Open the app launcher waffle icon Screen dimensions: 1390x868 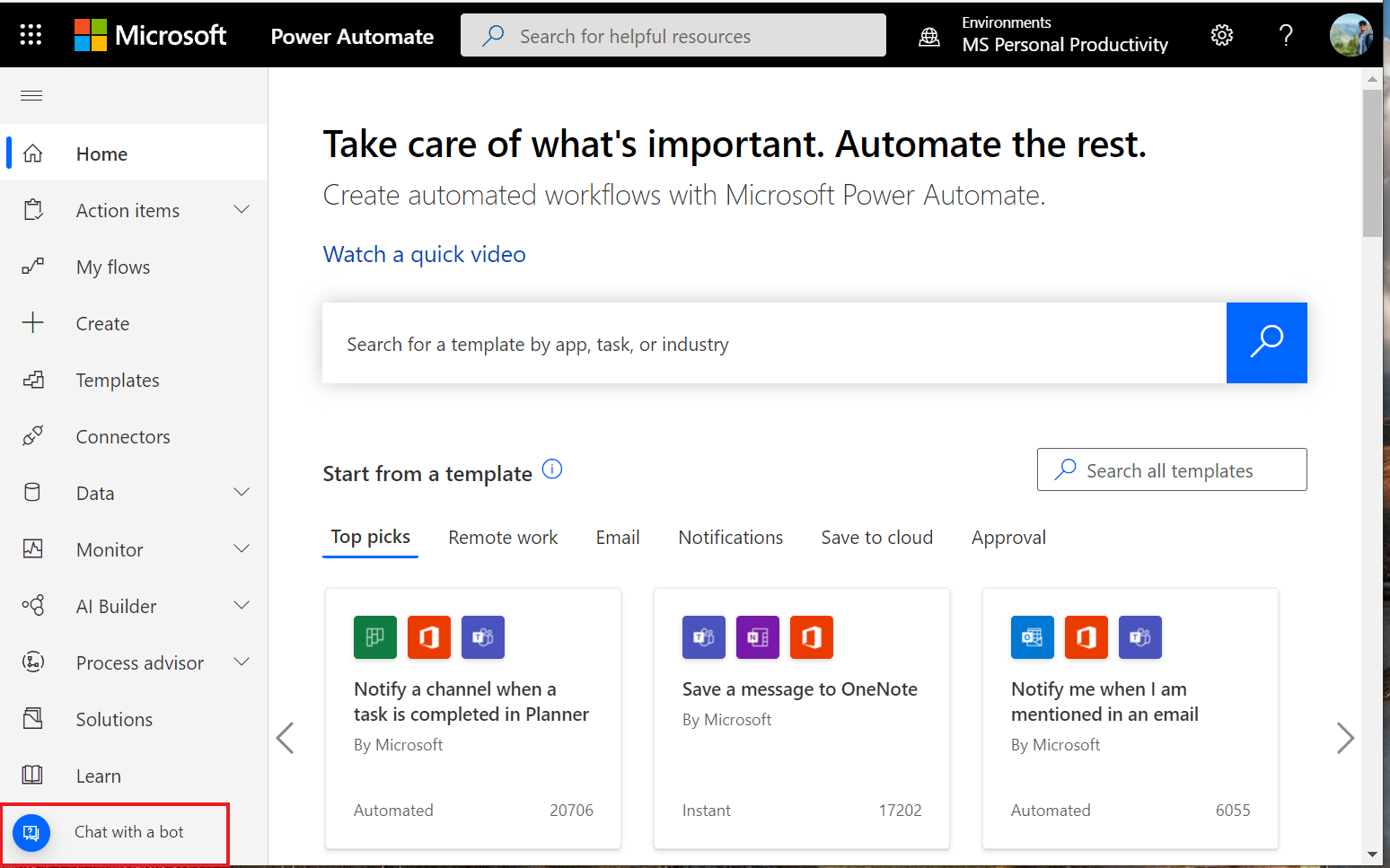[x=31, y=35]
